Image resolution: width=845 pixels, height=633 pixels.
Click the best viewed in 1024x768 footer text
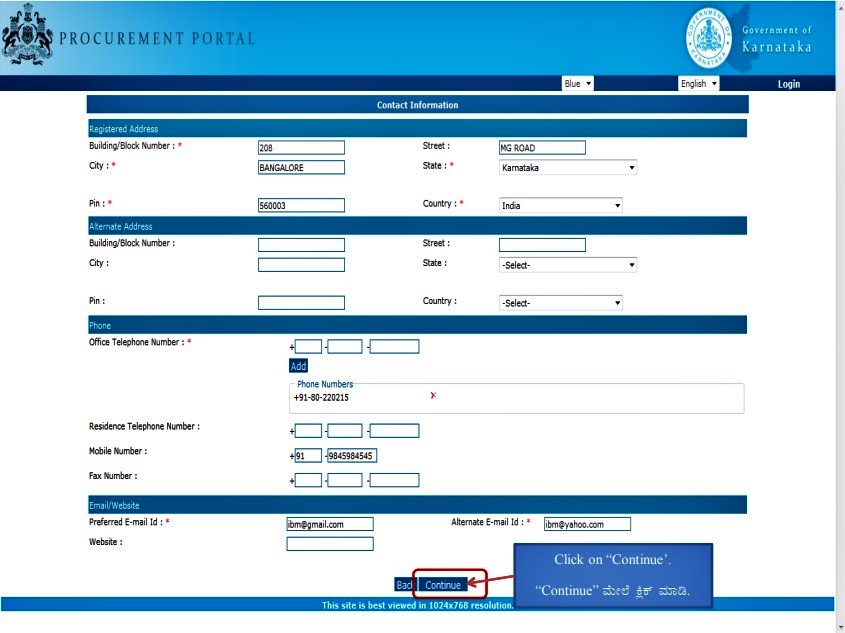pos(418,605)
